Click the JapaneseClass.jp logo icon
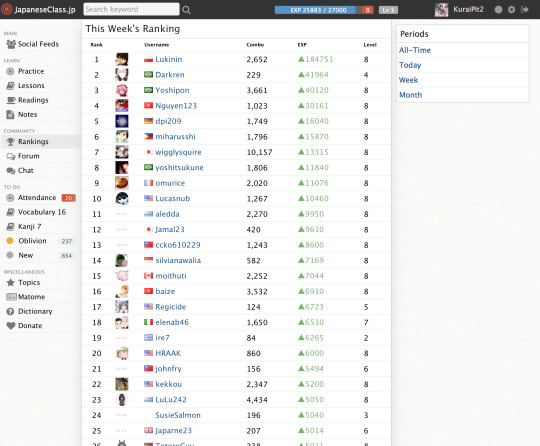 click(x=7, y=9)
